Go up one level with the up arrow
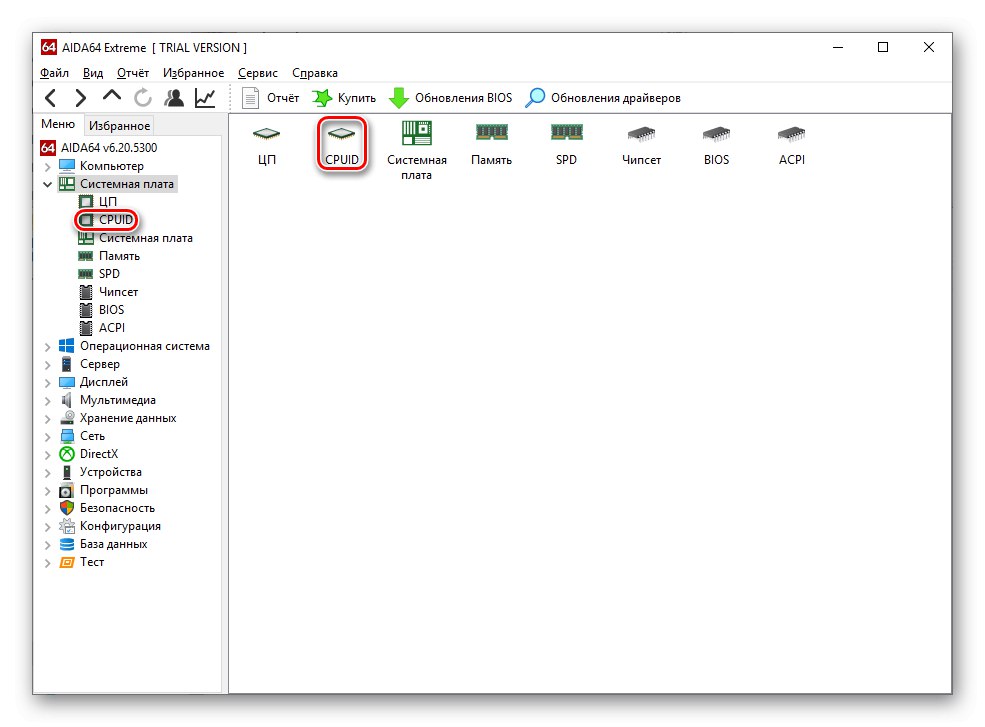 coord(112,96)
